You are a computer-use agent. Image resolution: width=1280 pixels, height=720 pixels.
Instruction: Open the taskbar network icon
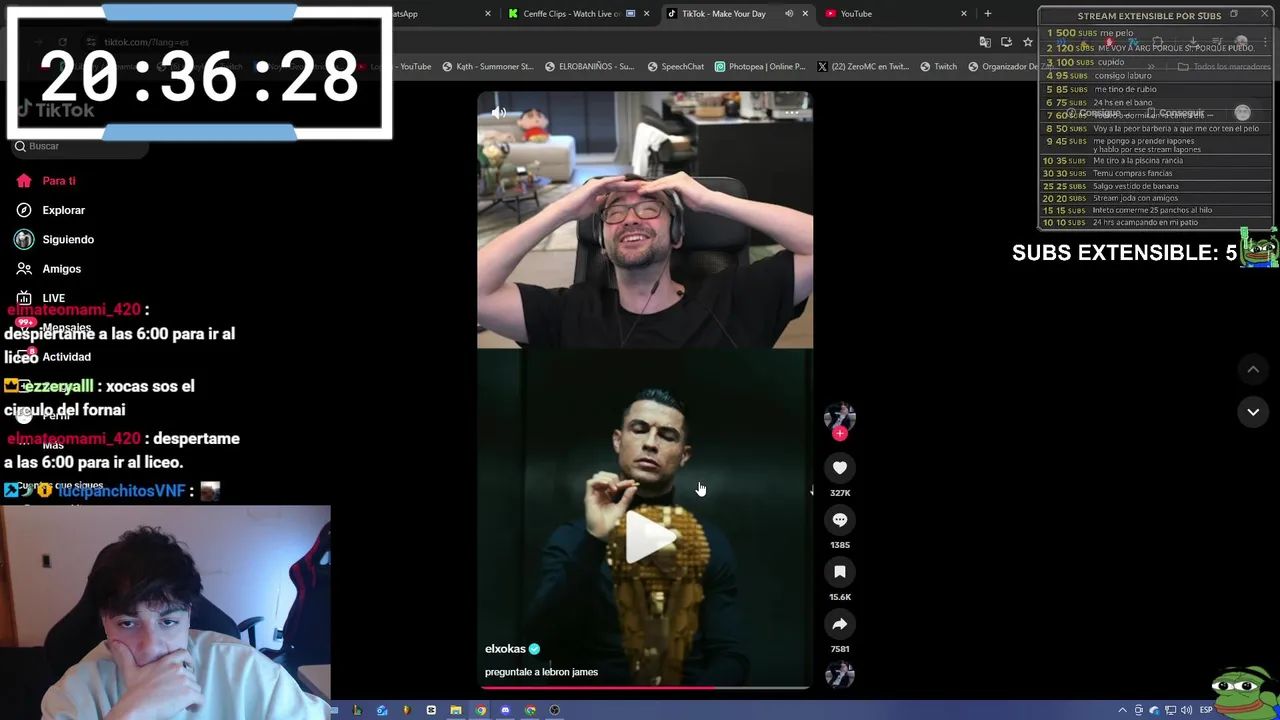point(1171,711)
